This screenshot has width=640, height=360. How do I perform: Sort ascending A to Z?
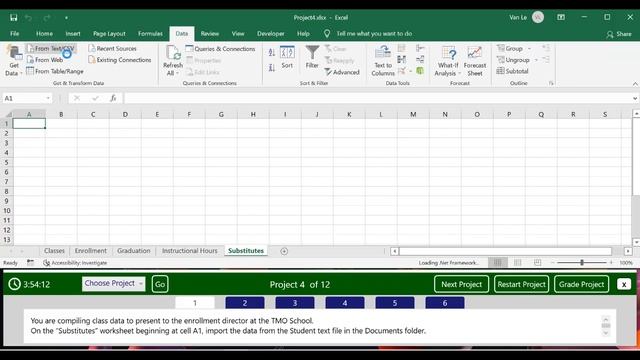coord(272,52)
